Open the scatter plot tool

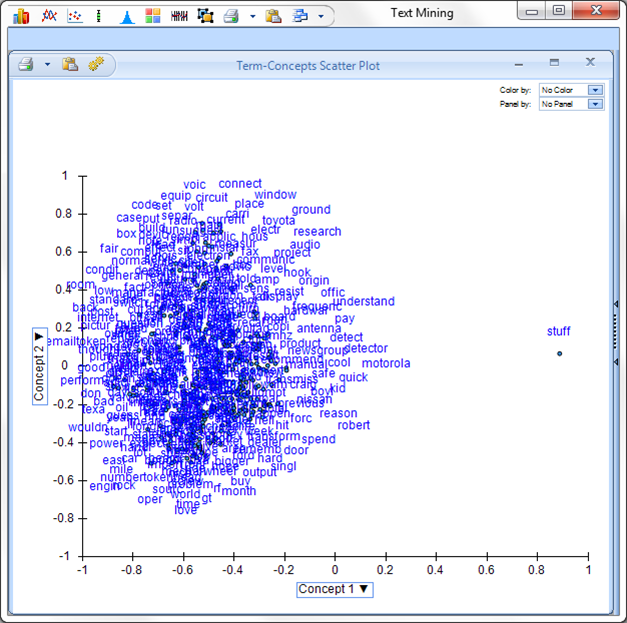pos(75,16)
